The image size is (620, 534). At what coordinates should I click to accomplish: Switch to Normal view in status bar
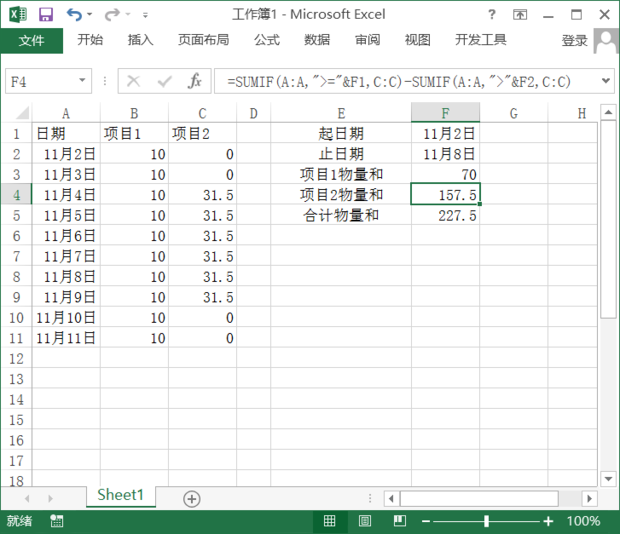pos(330,521)
